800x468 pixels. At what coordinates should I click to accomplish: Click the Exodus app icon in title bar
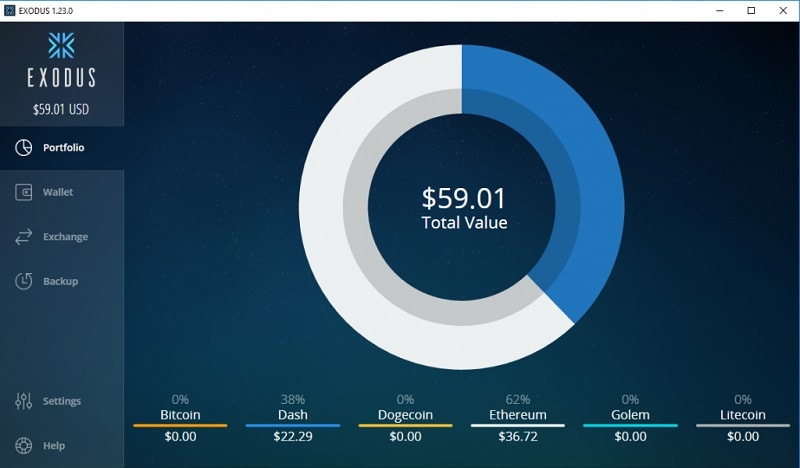pos(10,10)
